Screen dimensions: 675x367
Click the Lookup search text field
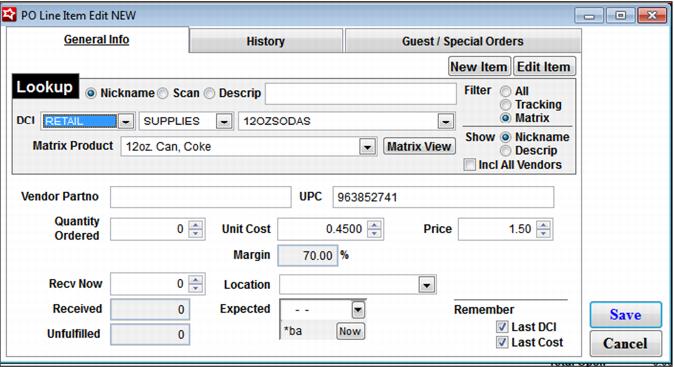pyautogui.click(x=360, y=93)
